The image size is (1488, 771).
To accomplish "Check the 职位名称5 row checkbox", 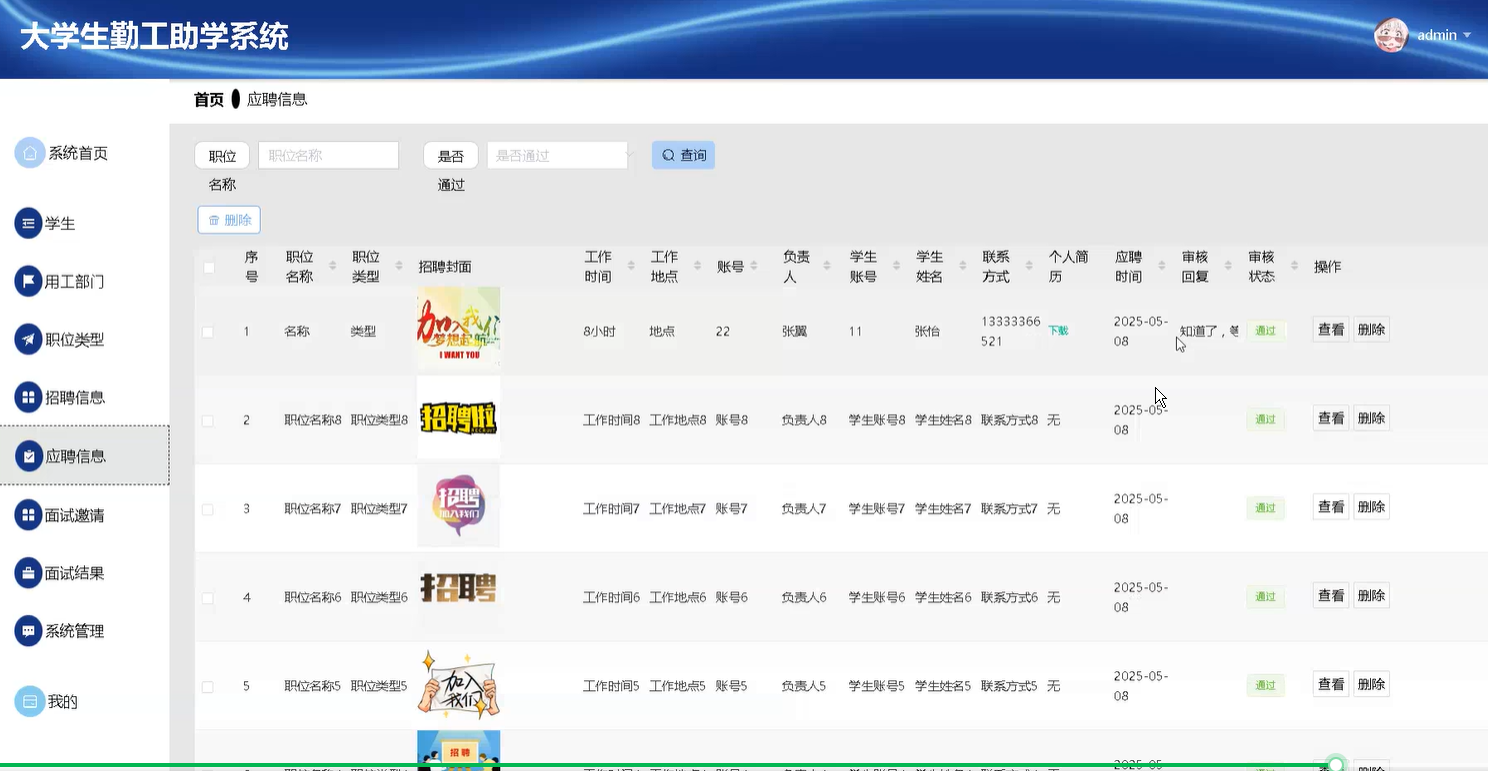I will tap(208, 687).
